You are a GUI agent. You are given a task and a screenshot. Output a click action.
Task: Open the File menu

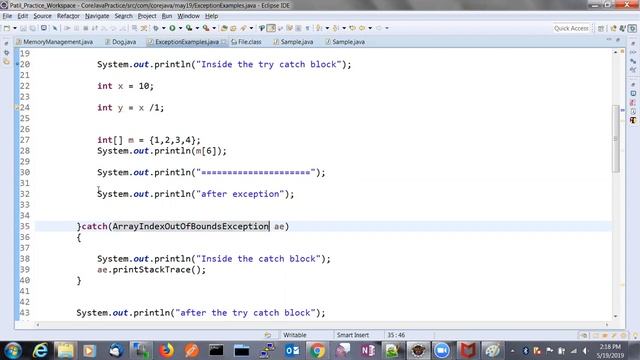coord(7,16)
